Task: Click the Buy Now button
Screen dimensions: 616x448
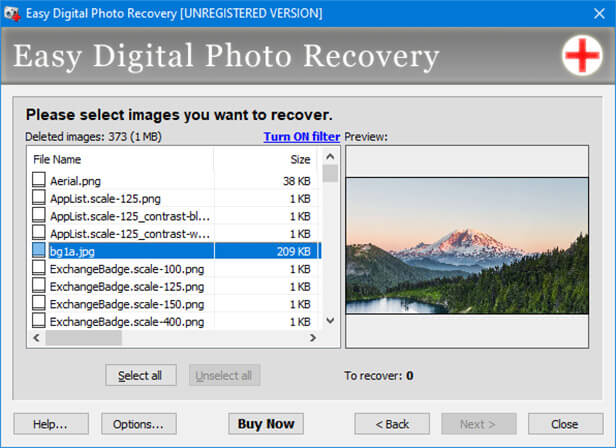Action: click(x=266, y=424)
